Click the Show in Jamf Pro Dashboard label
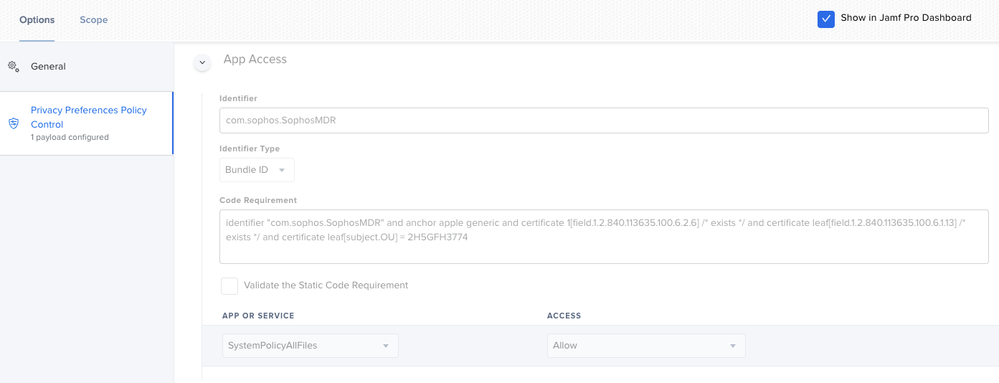 point(906,18)
